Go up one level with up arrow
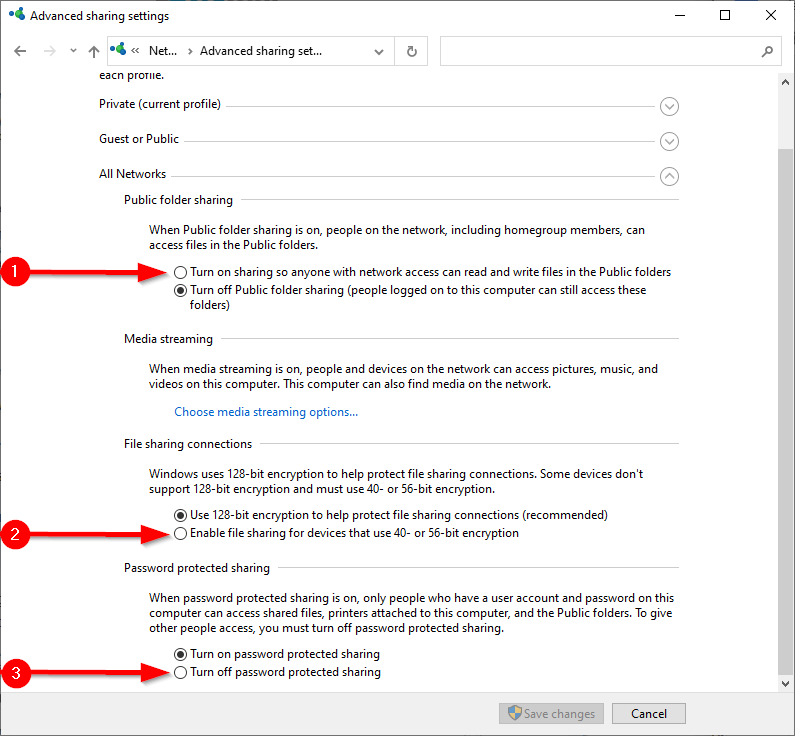795x736 pixels. coord(93,51)
